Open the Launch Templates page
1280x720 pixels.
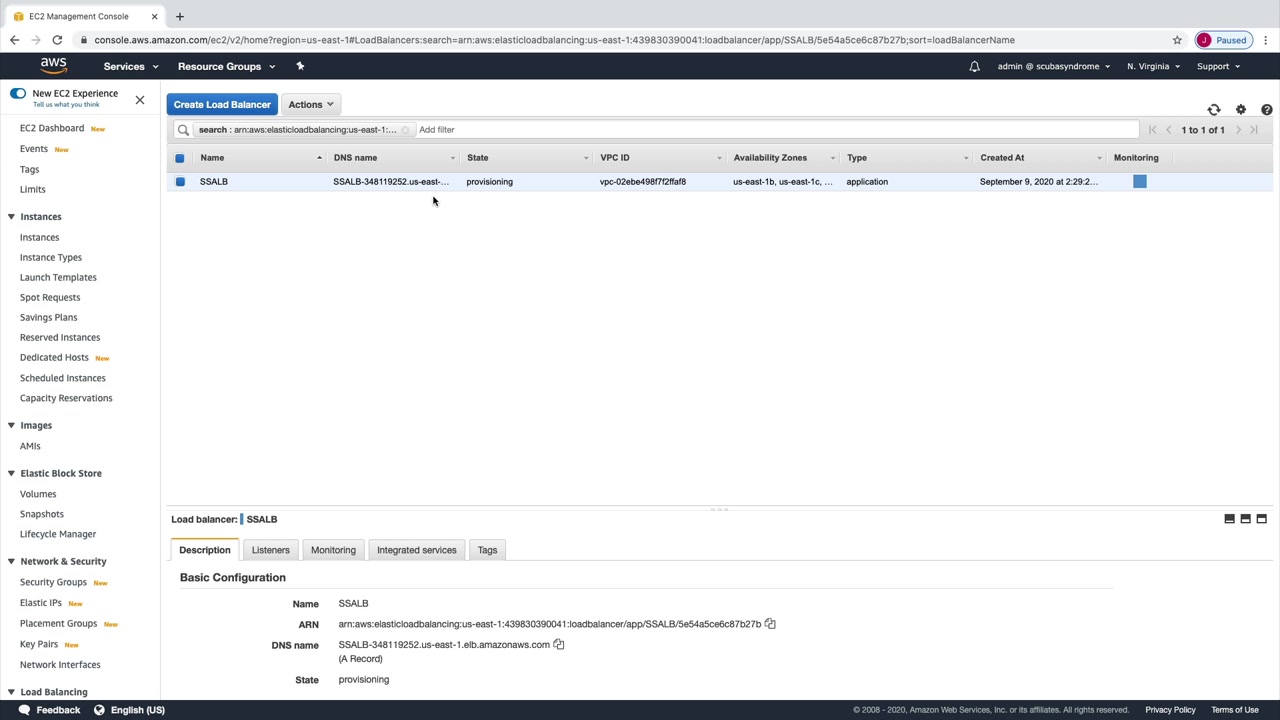click(58, 277)
